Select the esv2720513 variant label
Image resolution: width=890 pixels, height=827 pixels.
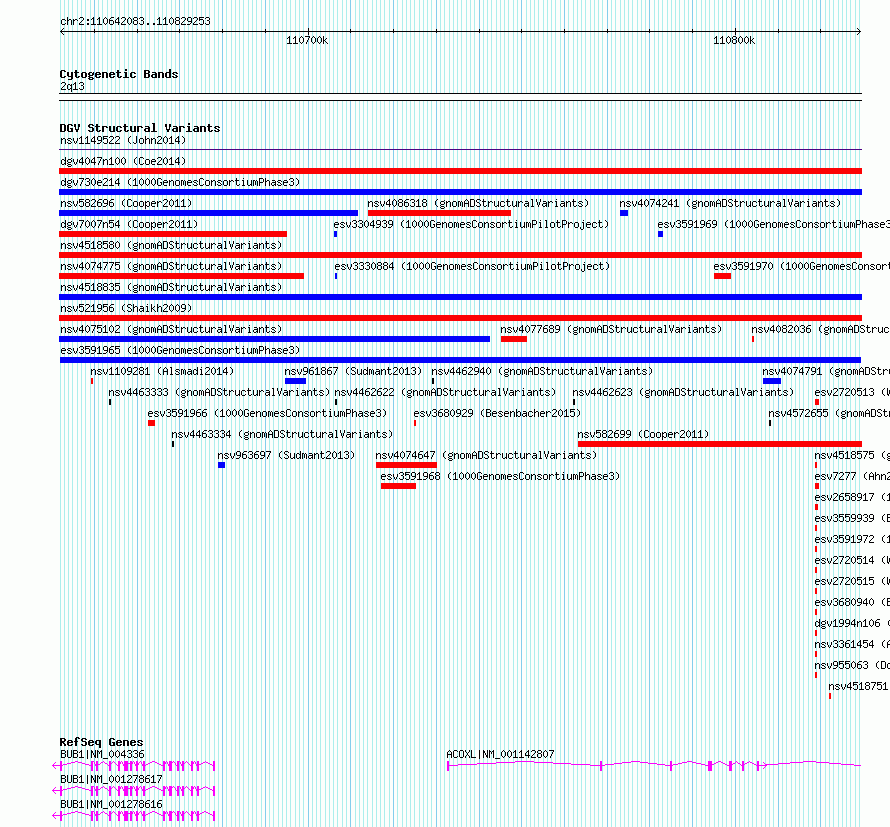pyautogui.click(x=852, y=392)
